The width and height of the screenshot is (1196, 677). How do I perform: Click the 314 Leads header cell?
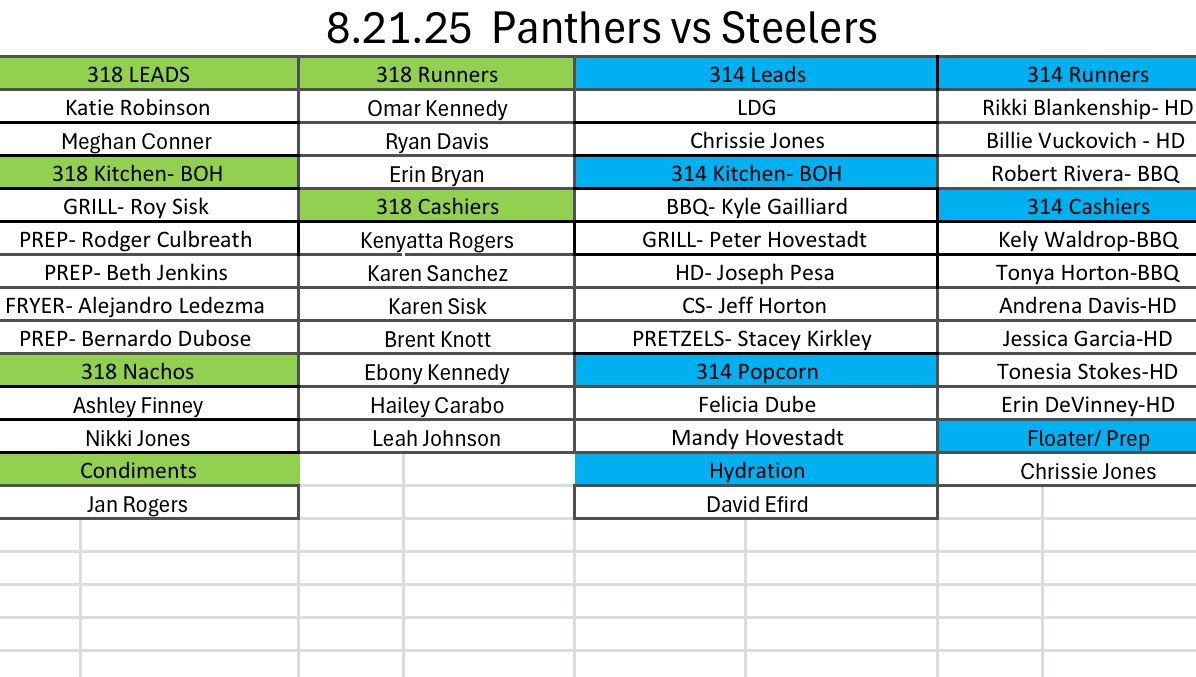756,74
